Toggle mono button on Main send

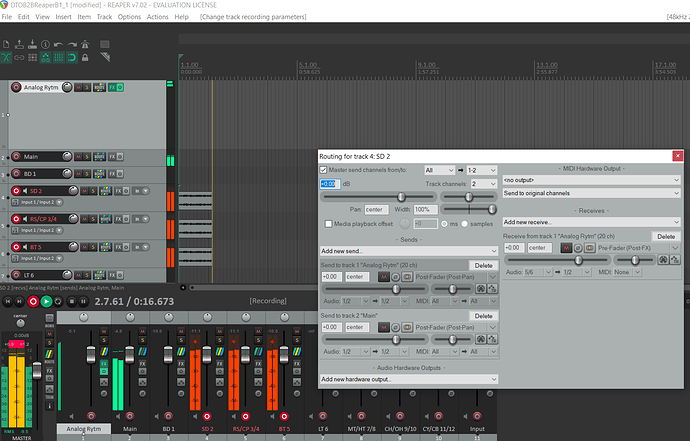tap(407, 327)
